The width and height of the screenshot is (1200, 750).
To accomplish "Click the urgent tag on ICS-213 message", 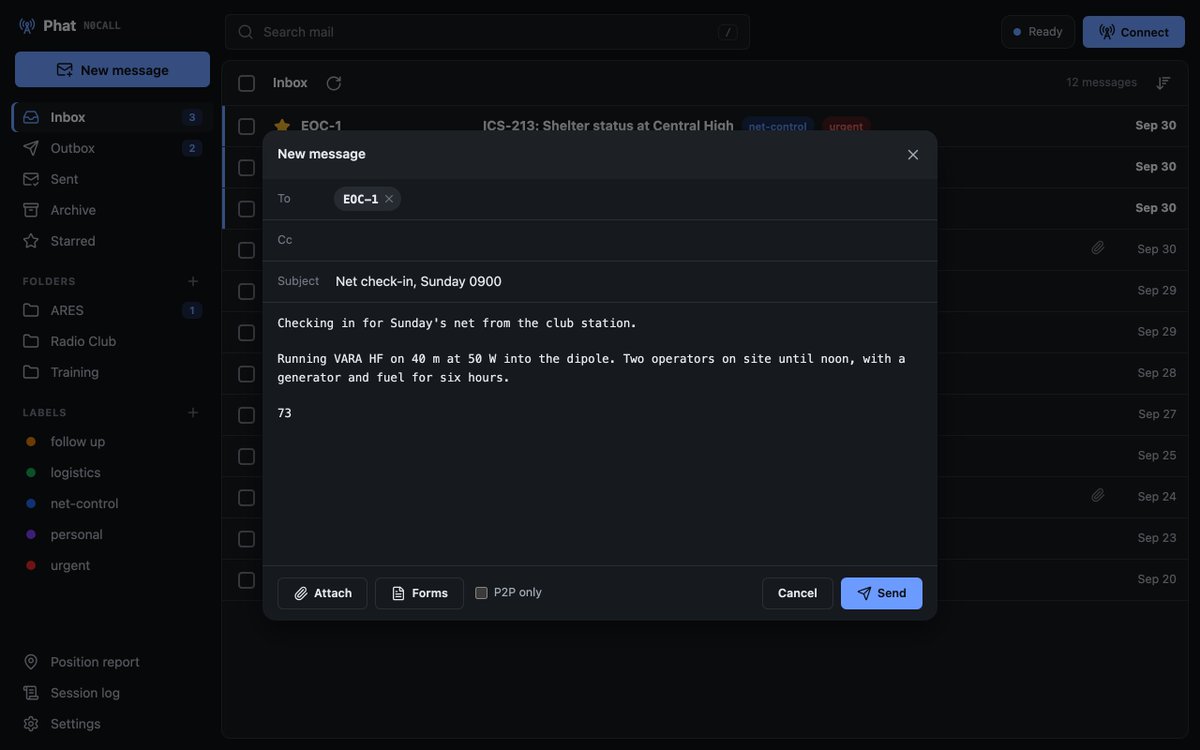I will [x=846, y=126].
